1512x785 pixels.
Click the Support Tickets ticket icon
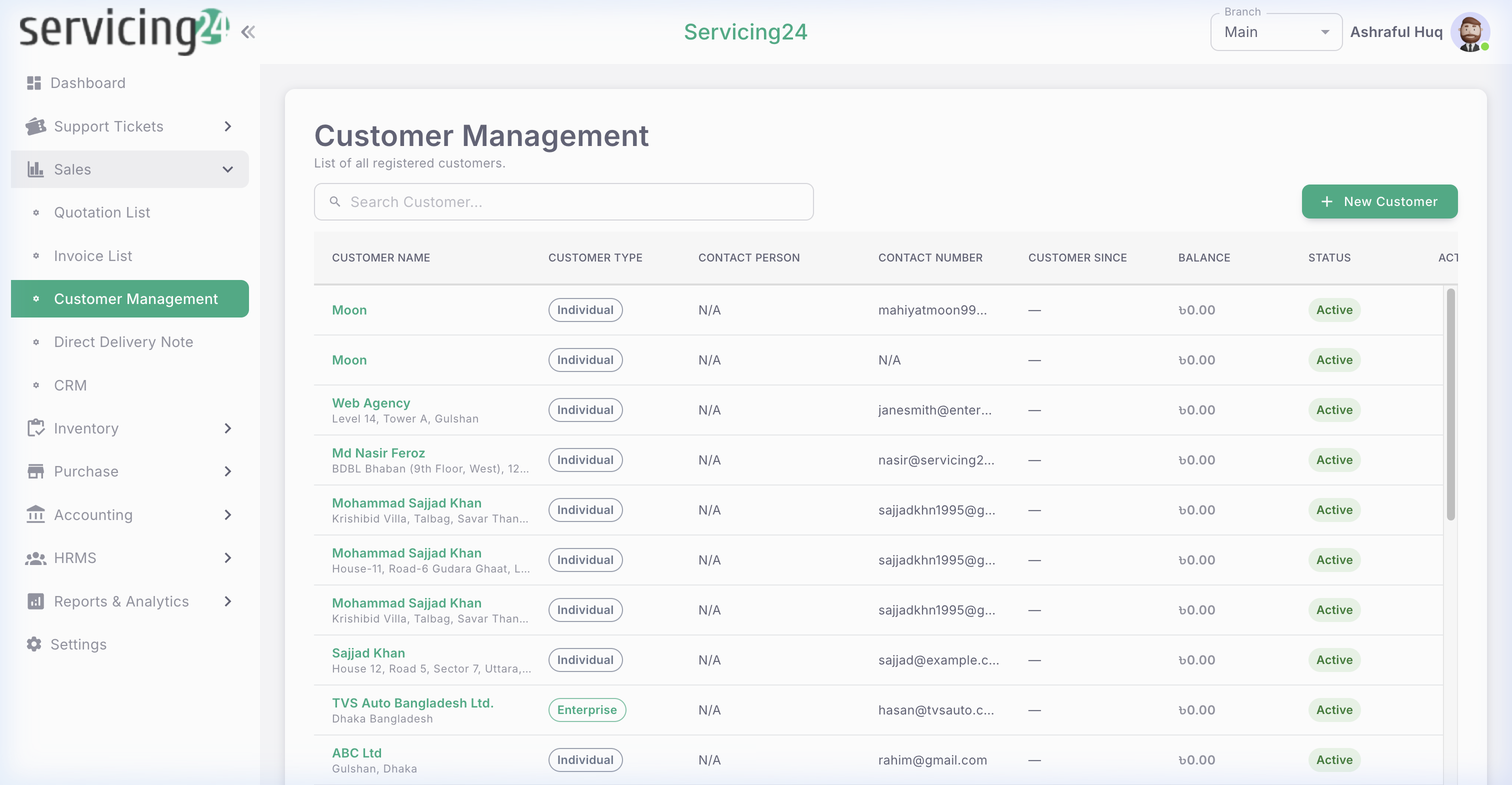tap(36, 126)
